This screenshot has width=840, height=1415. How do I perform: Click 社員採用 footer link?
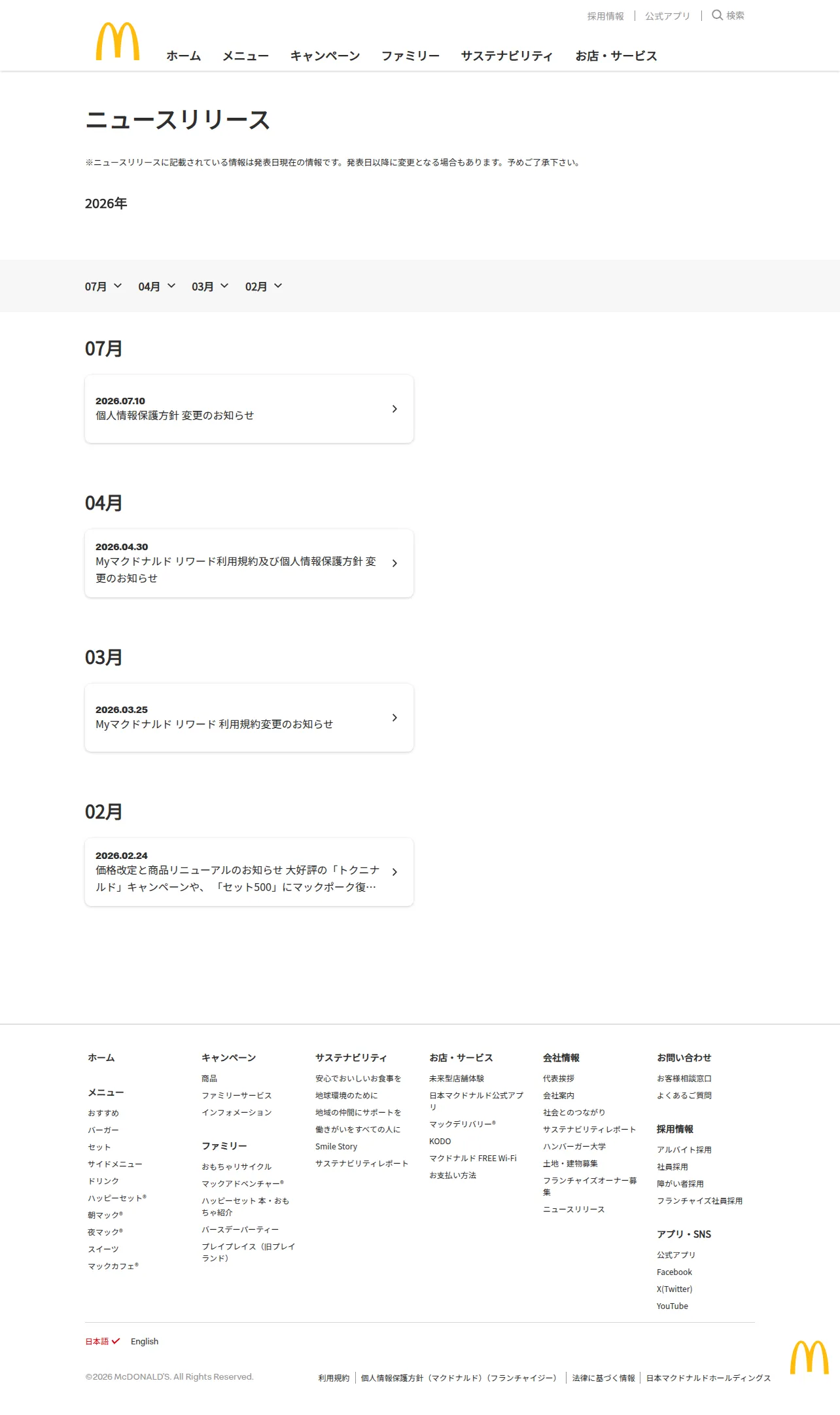tap(673, 1167)
